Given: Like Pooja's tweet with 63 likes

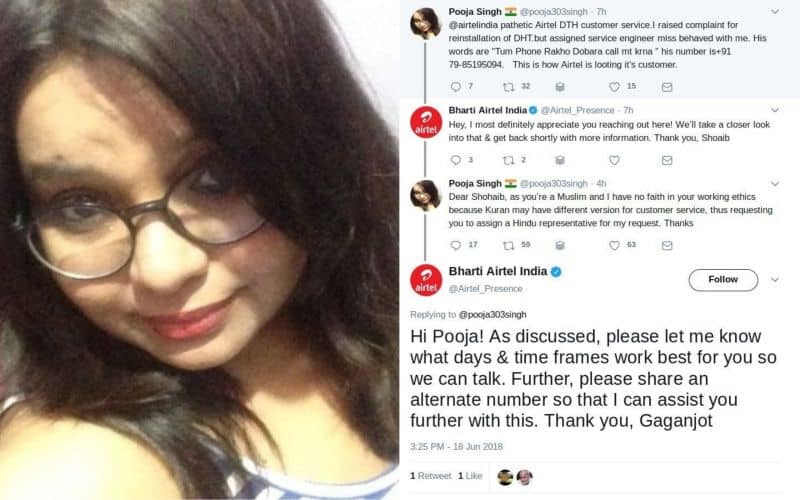Looking at the screenshot, I should pos(614,245).
